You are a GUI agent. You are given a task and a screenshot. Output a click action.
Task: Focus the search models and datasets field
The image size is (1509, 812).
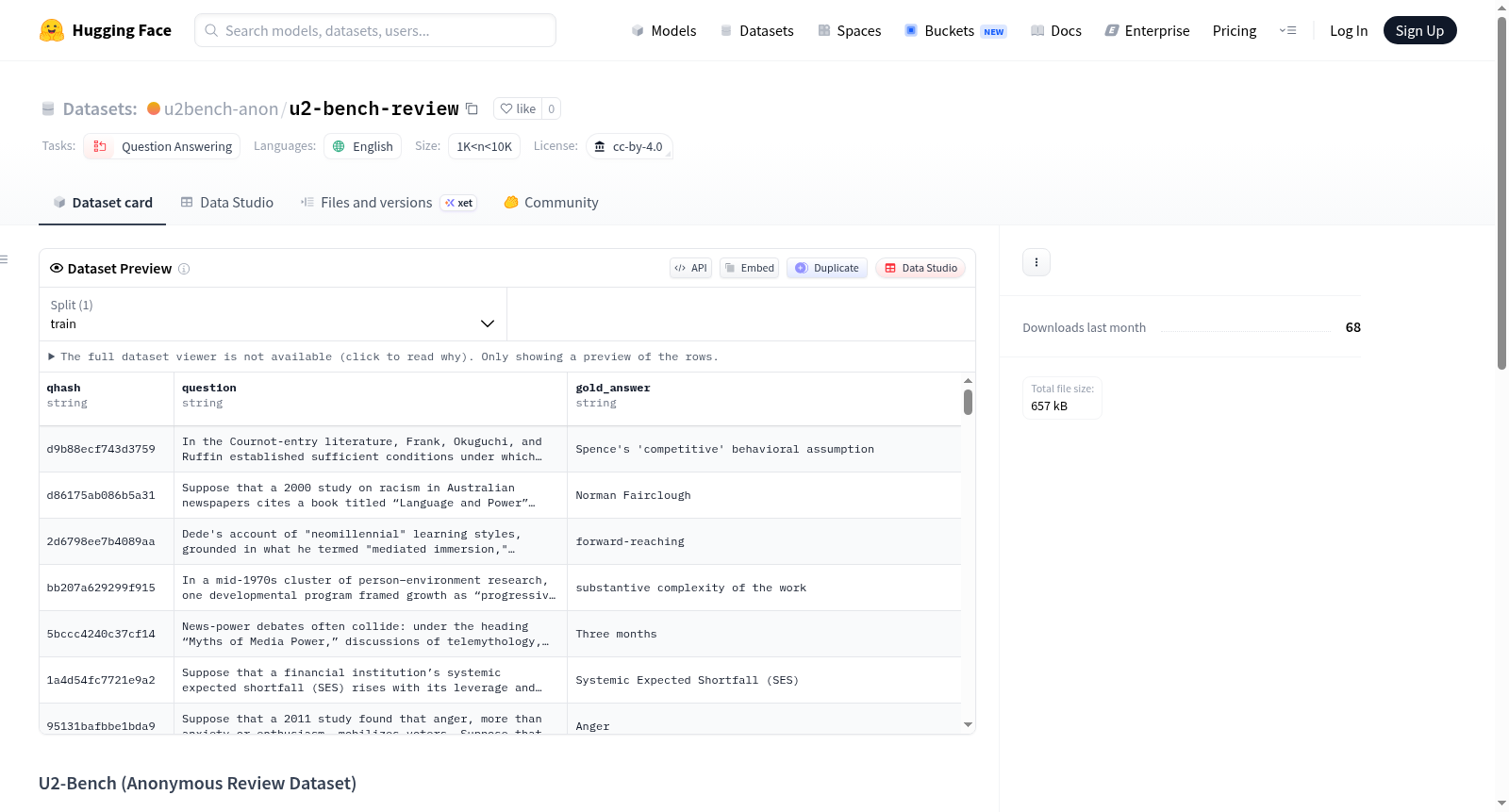pos(375,30)
